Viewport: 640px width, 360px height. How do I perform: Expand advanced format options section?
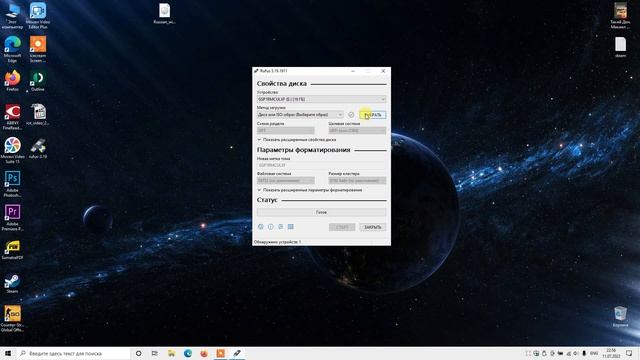[x=310, y=190]
